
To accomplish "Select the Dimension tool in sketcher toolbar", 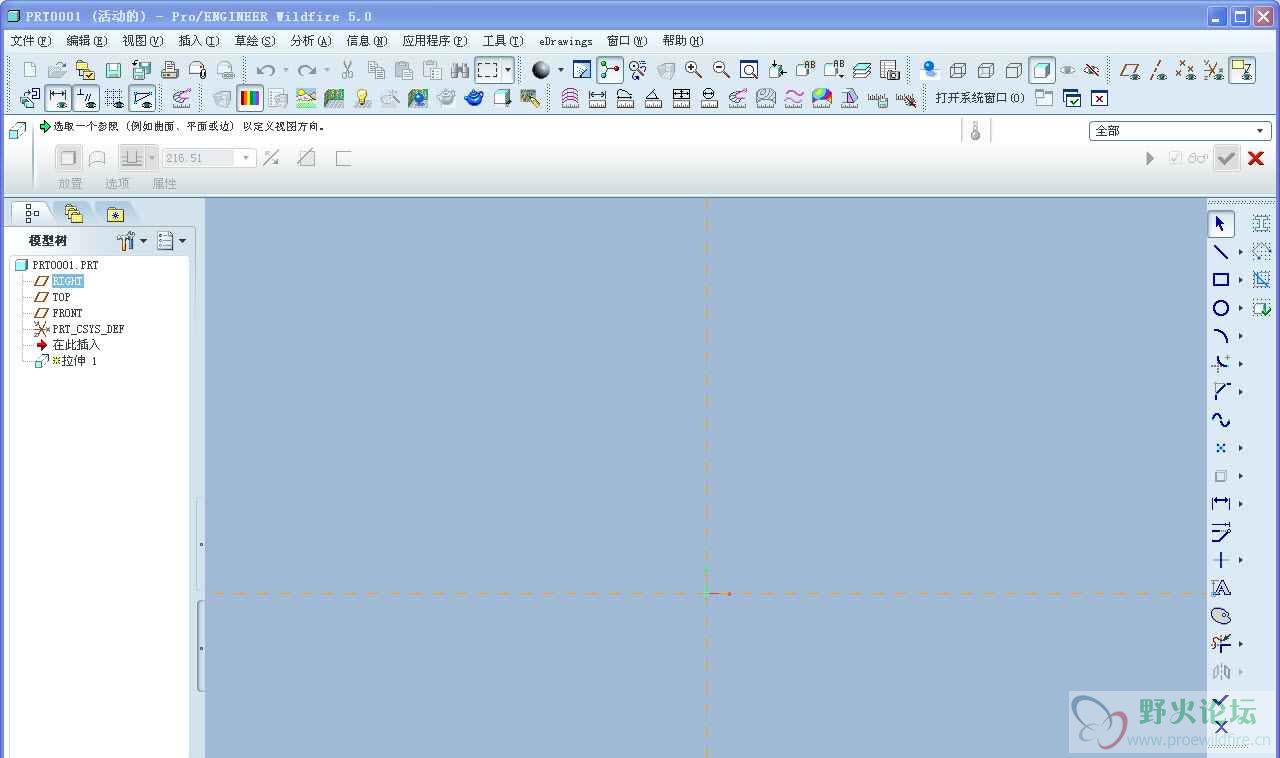I will coord(1221,504).
